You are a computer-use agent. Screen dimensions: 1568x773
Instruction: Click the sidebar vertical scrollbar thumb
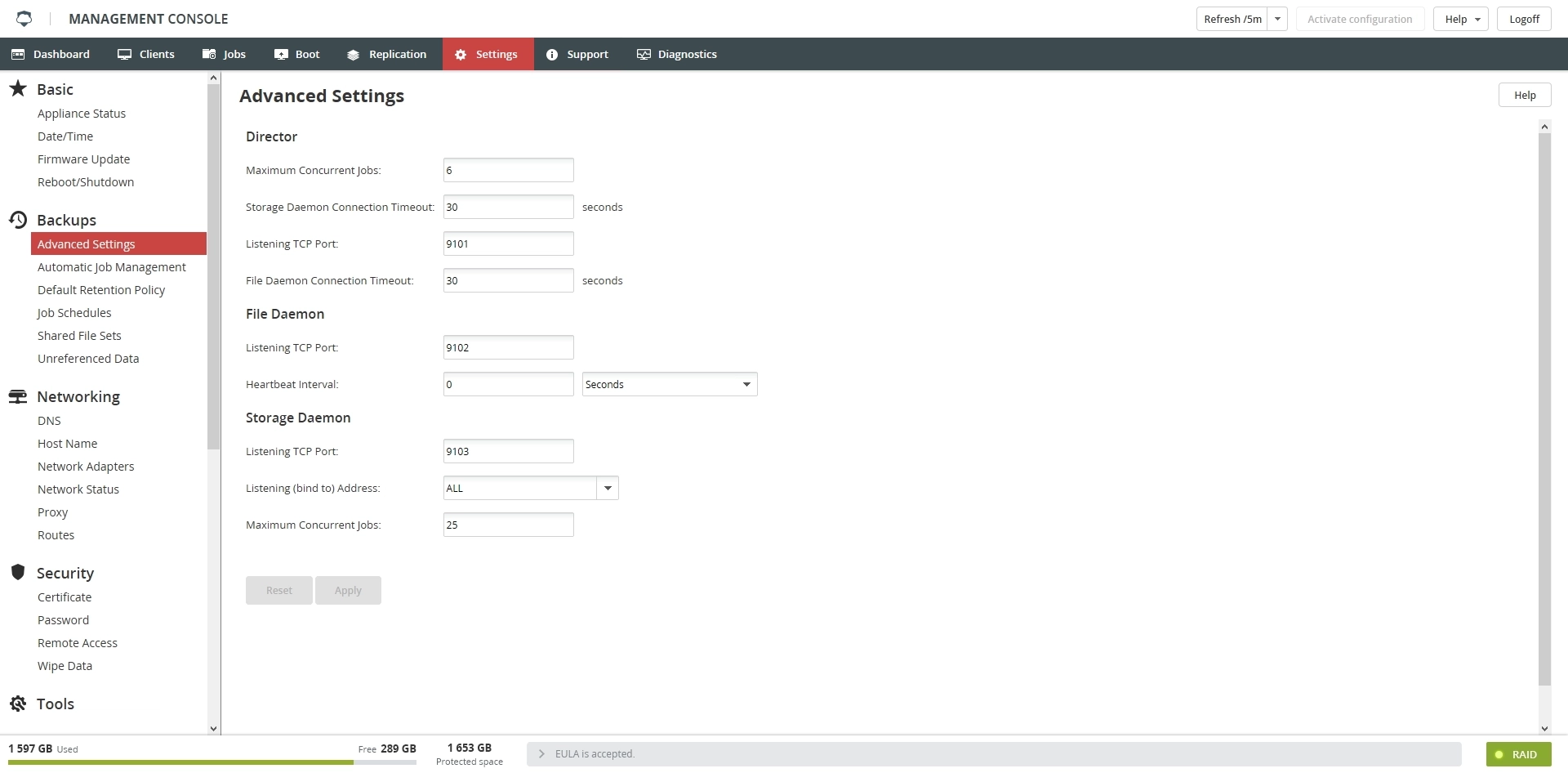tap(214, 266)
